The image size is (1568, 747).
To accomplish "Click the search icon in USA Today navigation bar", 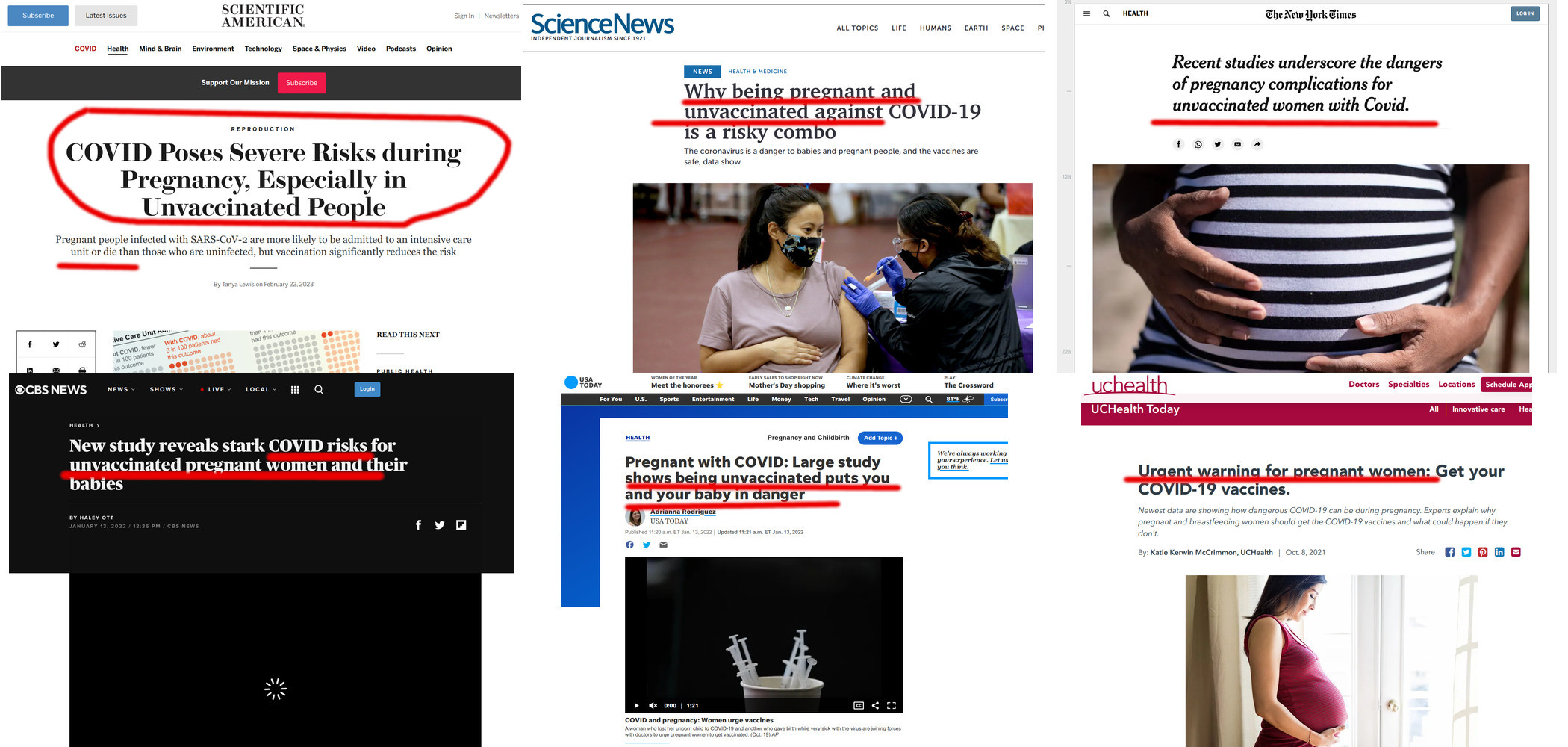I will [x=929, y=400].
